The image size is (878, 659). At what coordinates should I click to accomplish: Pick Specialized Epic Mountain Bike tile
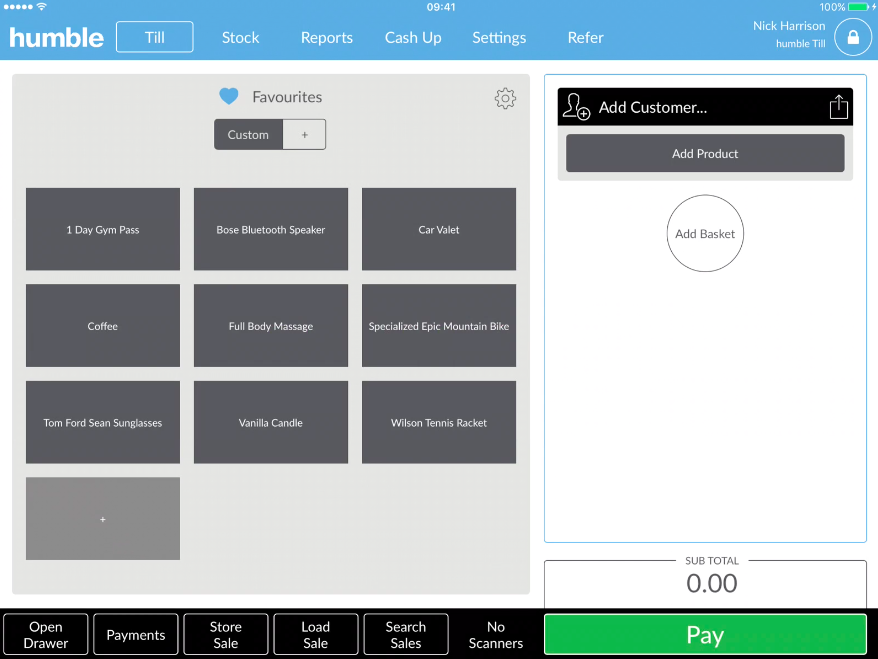439,325
